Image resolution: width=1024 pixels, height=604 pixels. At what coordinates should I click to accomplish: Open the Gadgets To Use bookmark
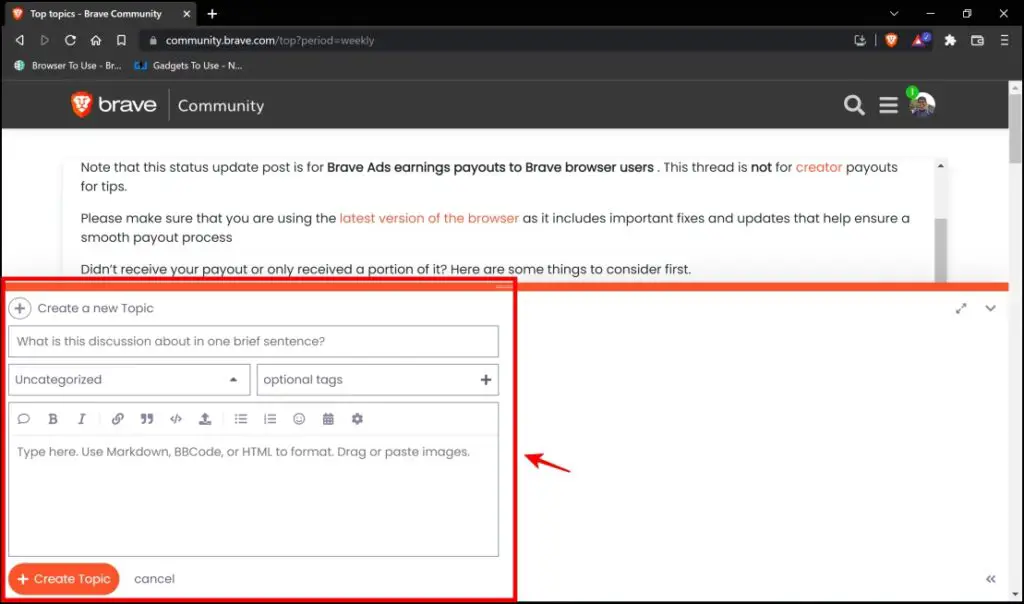pos(188,65)
